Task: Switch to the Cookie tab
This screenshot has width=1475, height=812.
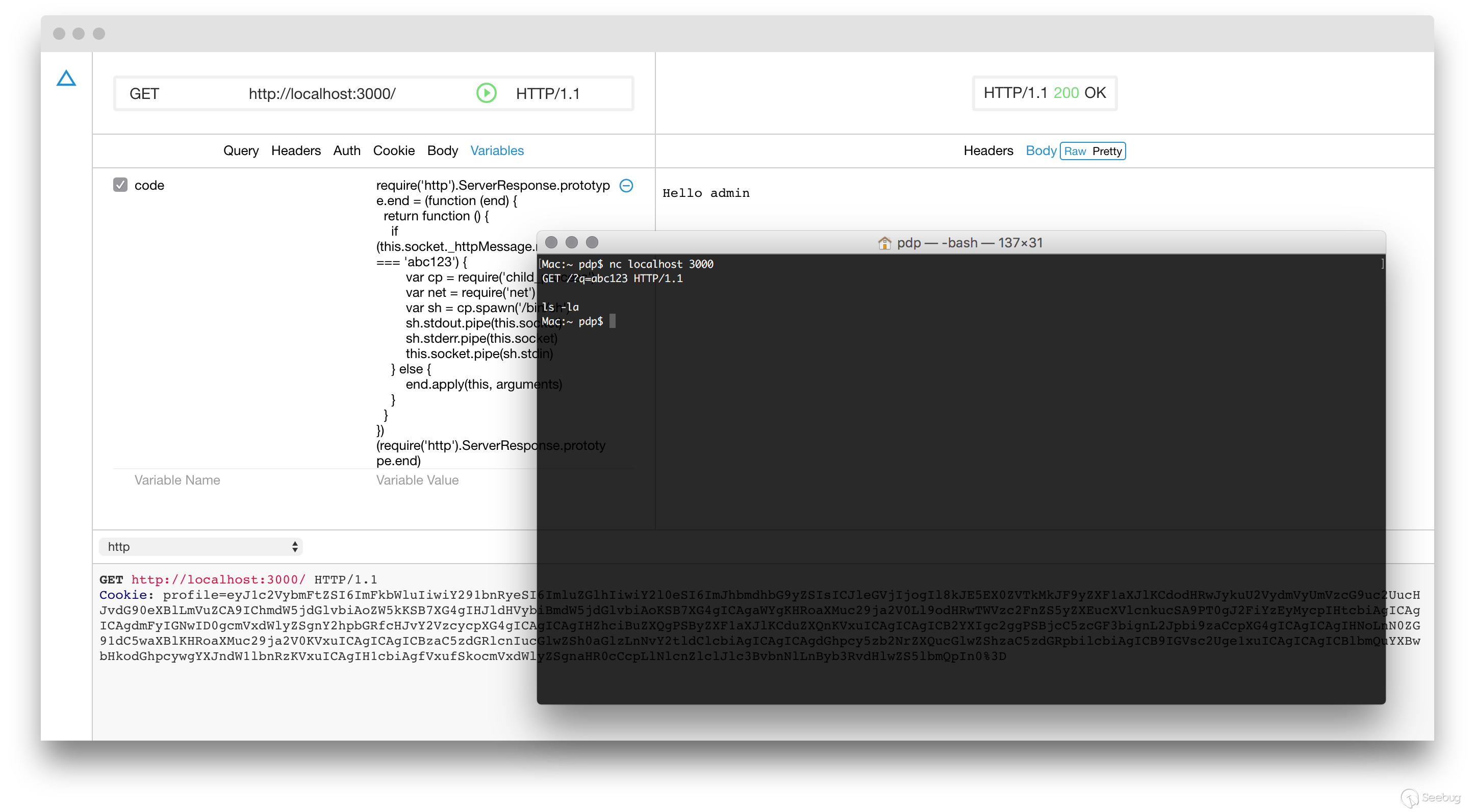Action: click(x=393, y=150)
